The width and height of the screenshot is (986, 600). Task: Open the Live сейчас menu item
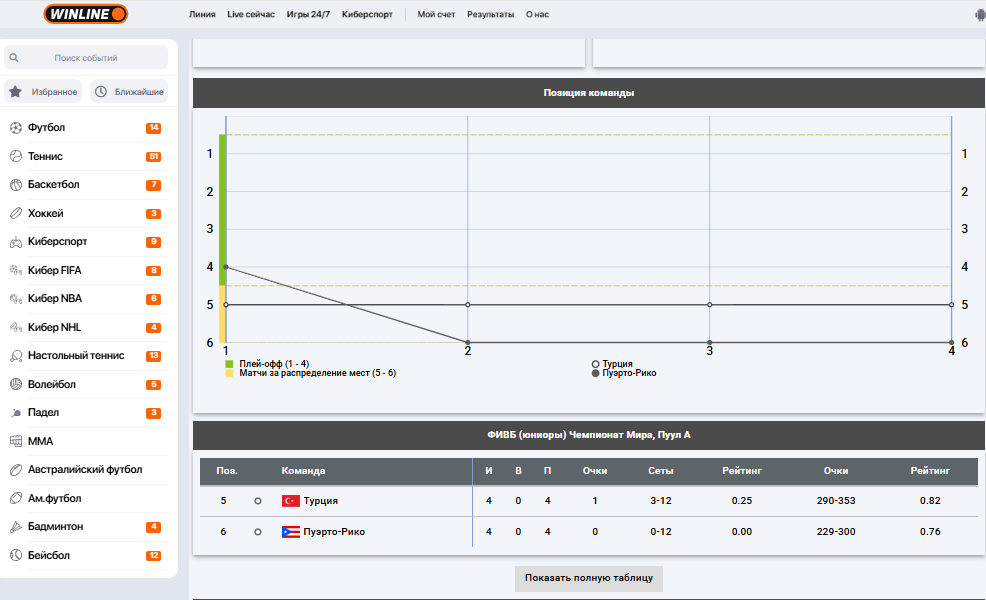(251, 15)
